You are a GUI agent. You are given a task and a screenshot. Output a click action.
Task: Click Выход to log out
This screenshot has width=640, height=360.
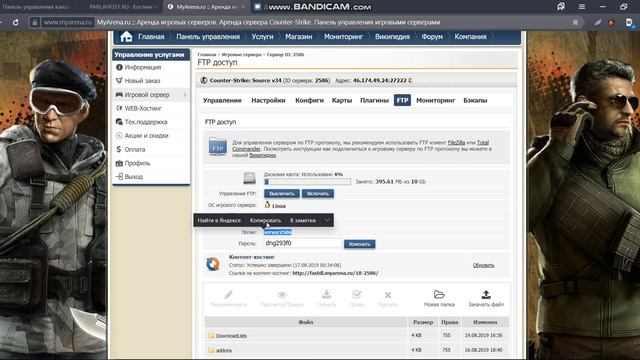(133, 177)
